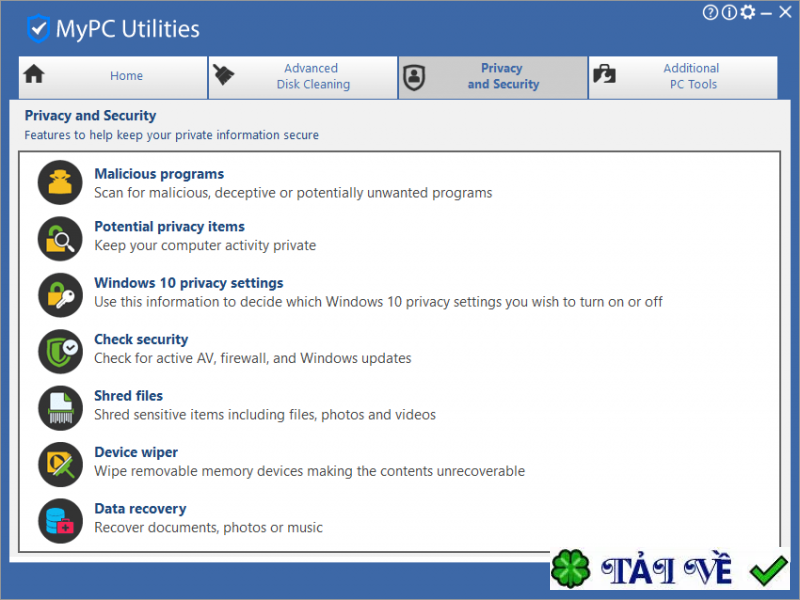Viewport: 800px width, 600px height.
Task: Open the Shred files link
Action: tap(129, 396)
